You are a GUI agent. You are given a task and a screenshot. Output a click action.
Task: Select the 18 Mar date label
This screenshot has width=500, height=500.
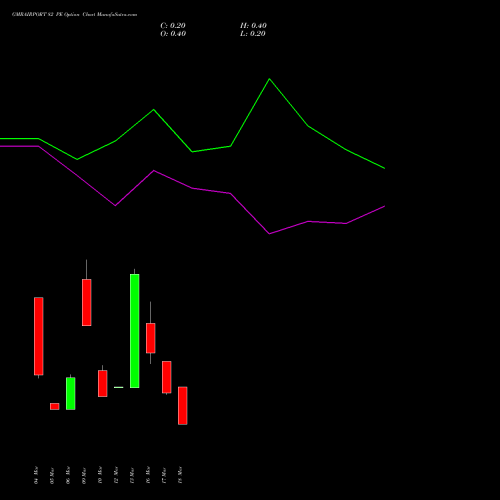[x=180, y=475]
